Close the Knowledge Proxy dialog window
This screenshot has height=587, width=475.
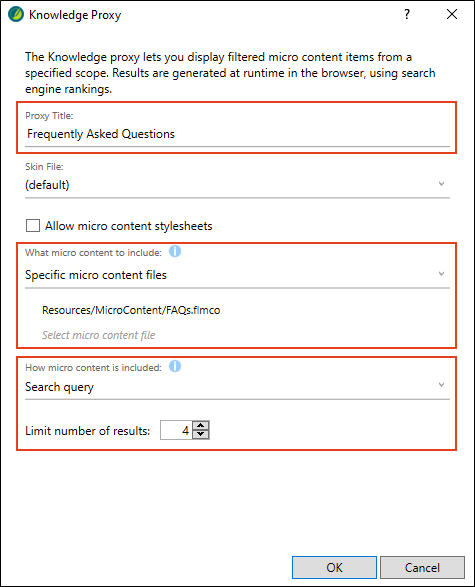452,14
